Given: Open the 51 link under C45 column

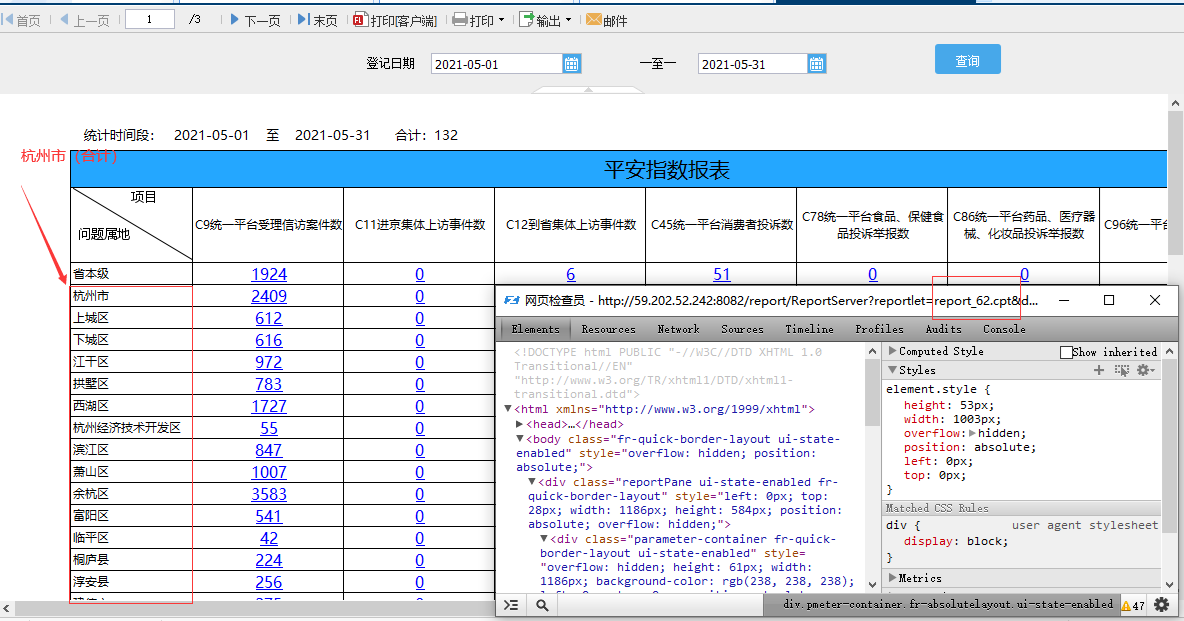Looking at the screenshot, I should (722, 274).
